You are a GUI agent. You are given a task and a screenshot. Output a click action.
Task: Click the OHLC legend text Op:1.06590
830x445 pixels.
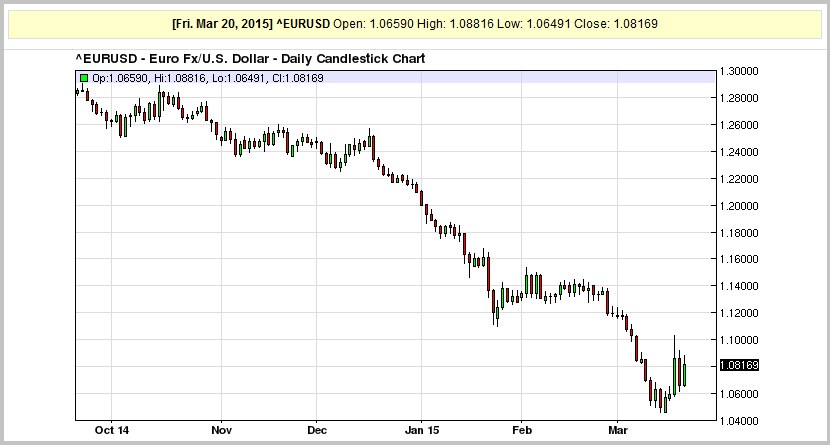(121, 78)
